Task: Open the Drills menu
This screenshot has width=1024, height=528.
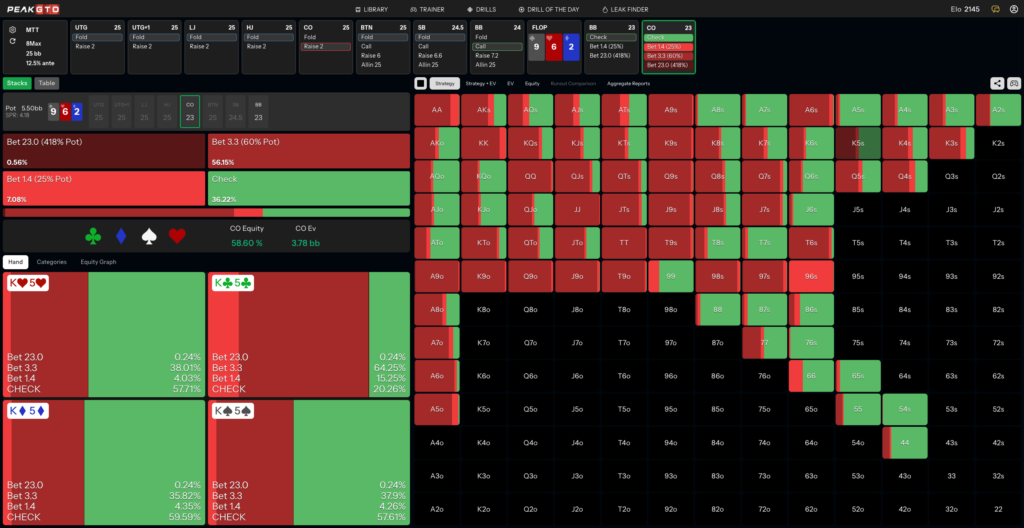Action: [x=481, y=9]
